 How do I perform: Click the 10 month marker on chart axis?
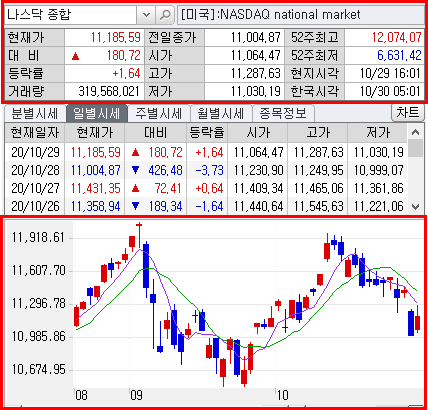(x=282, y=395)
